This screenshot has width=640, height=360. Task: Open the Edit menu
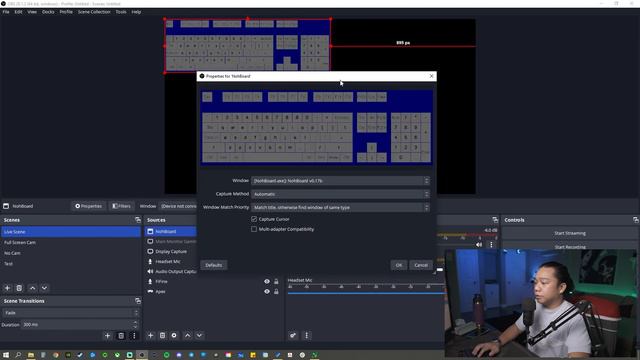click(x=18, y=12)
